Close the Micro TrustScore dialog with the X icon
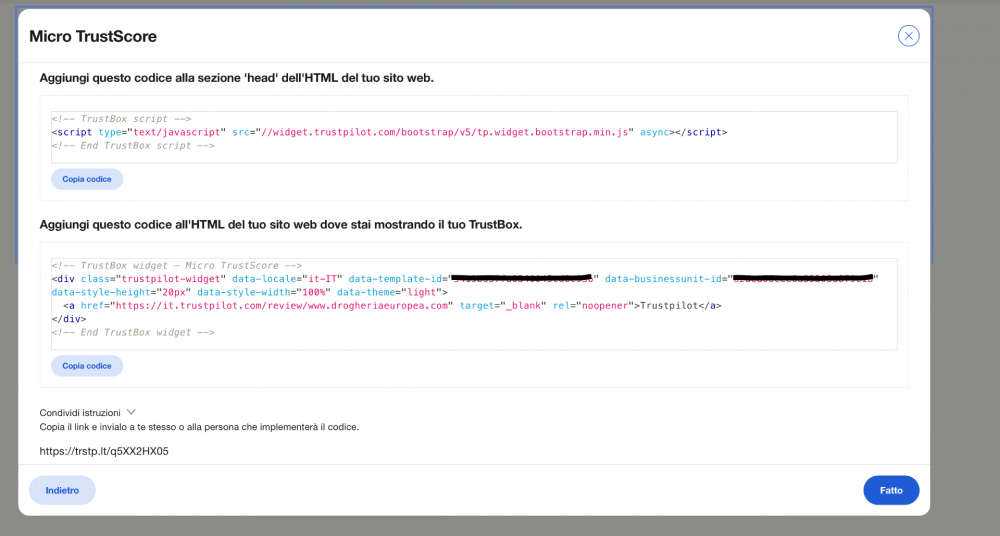Viewport: 1000px width, 536px height. coord(908,36)
